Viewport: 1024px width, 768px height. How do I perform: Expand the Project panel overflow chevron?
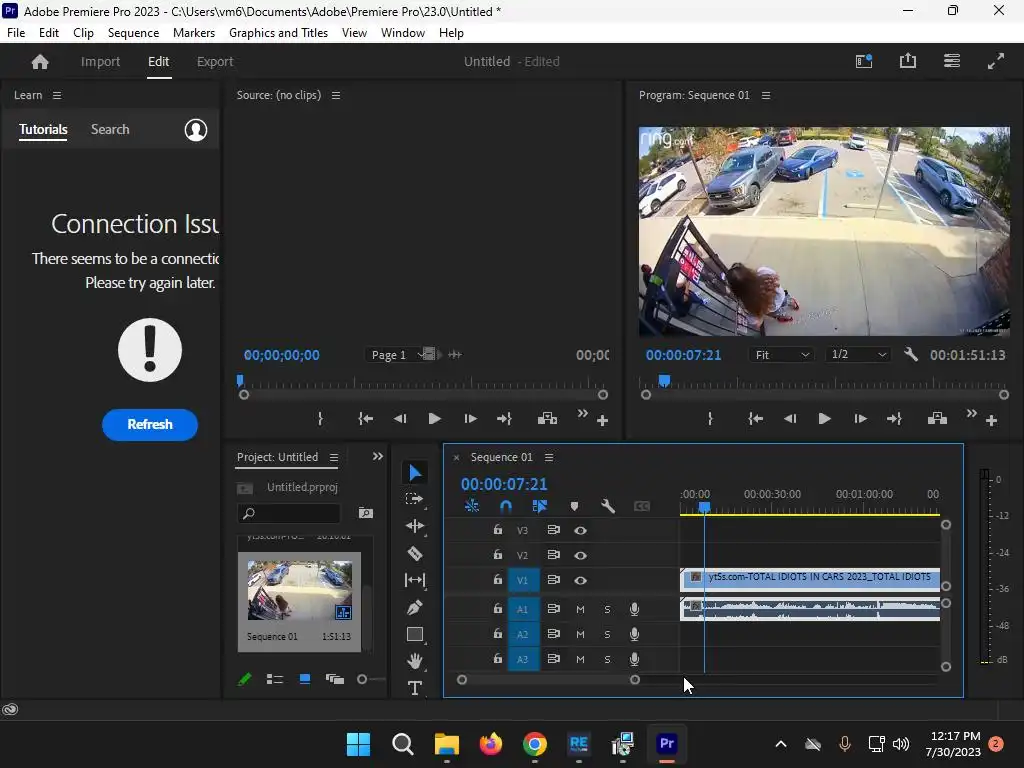coord(377,457)
